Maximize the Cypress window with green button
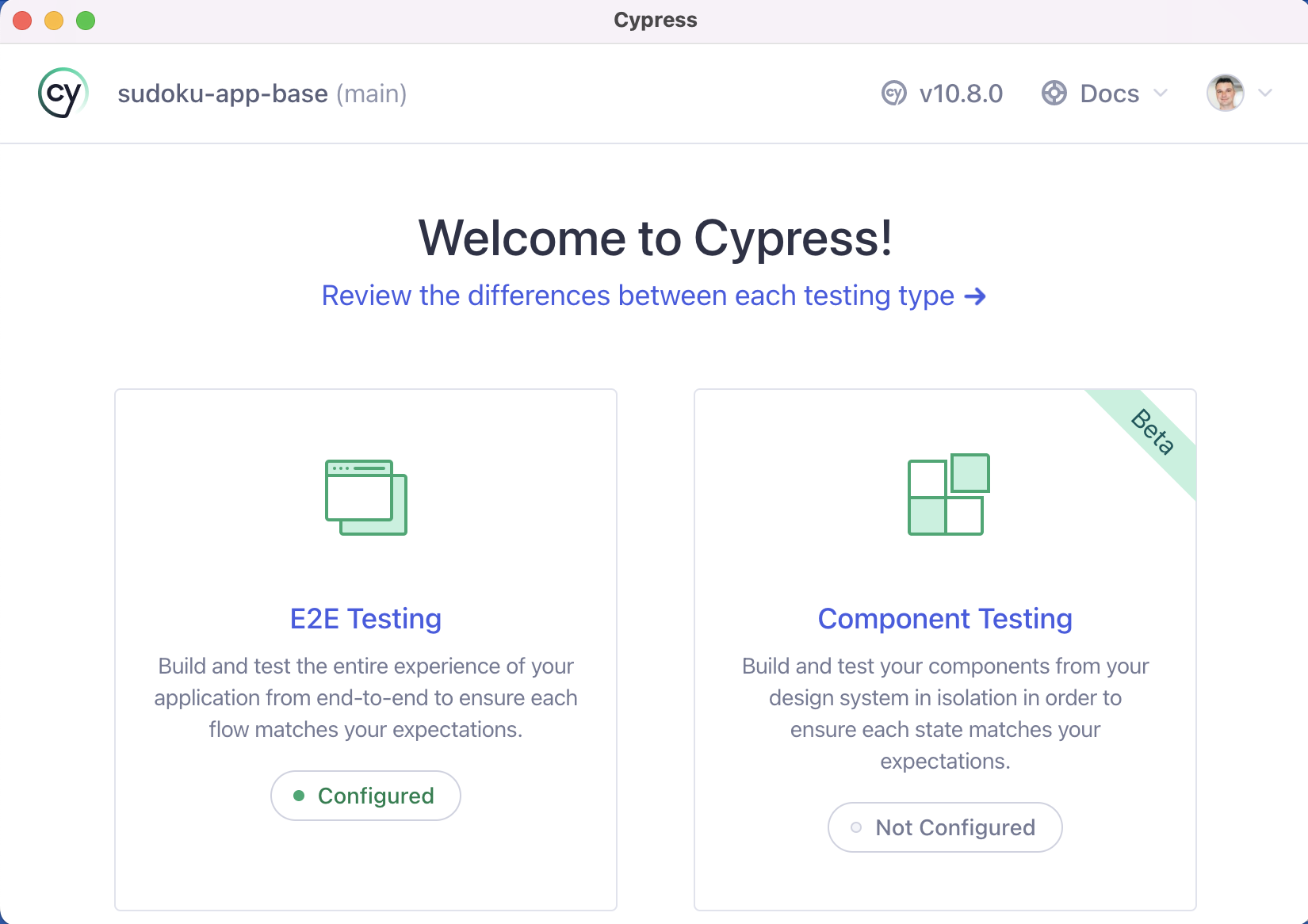The width and height of the screenshot is (1308, 924). tap(86, 21)
